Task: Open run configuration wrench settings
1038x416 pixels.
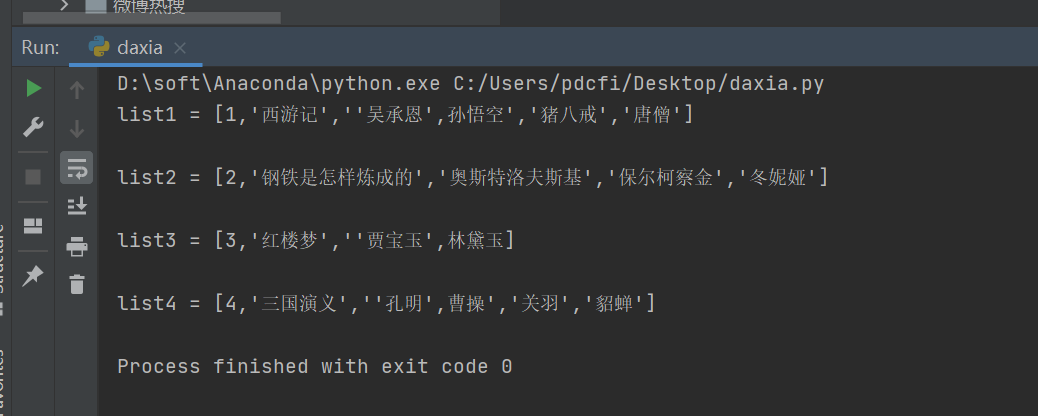Action: [33, 128]
